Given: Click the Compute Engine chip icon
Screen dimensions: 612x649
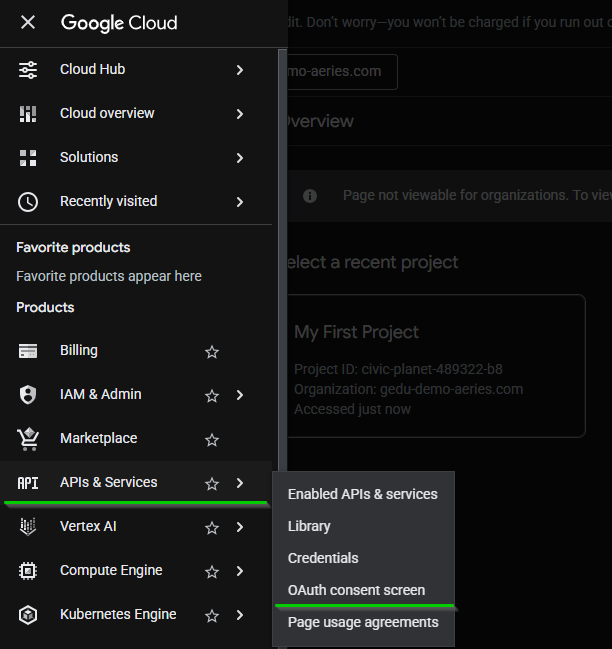Looking at the screenshot, I should point(28,571).
